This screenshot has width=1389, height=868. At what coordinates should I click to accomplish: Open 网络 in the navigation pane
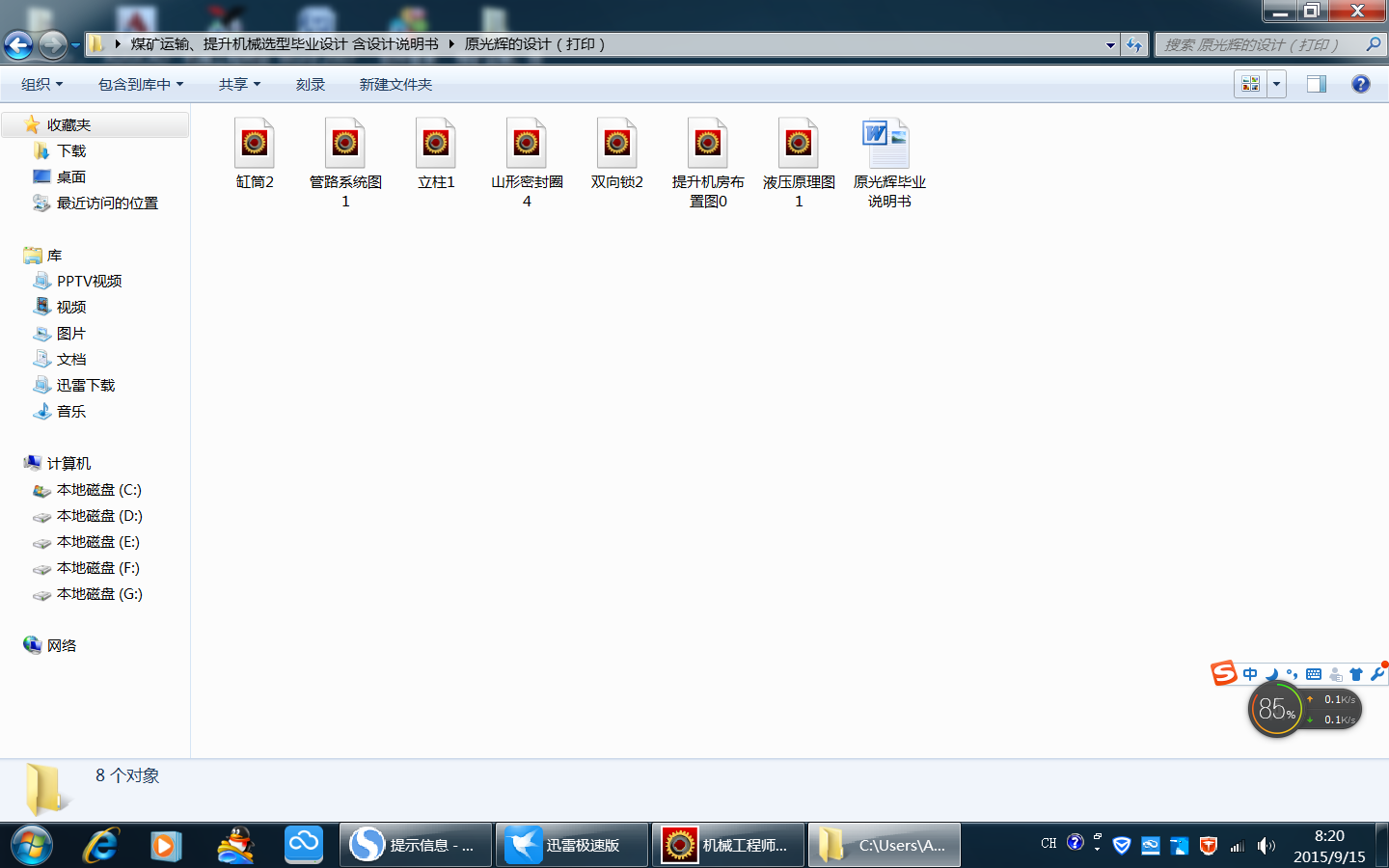(x=62, y=646)
